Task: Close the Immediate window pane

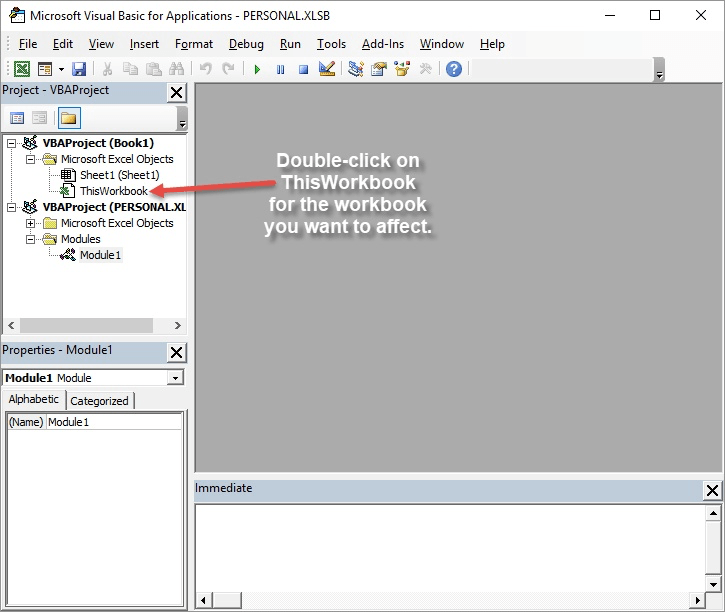Action: [x=713, y=490]
